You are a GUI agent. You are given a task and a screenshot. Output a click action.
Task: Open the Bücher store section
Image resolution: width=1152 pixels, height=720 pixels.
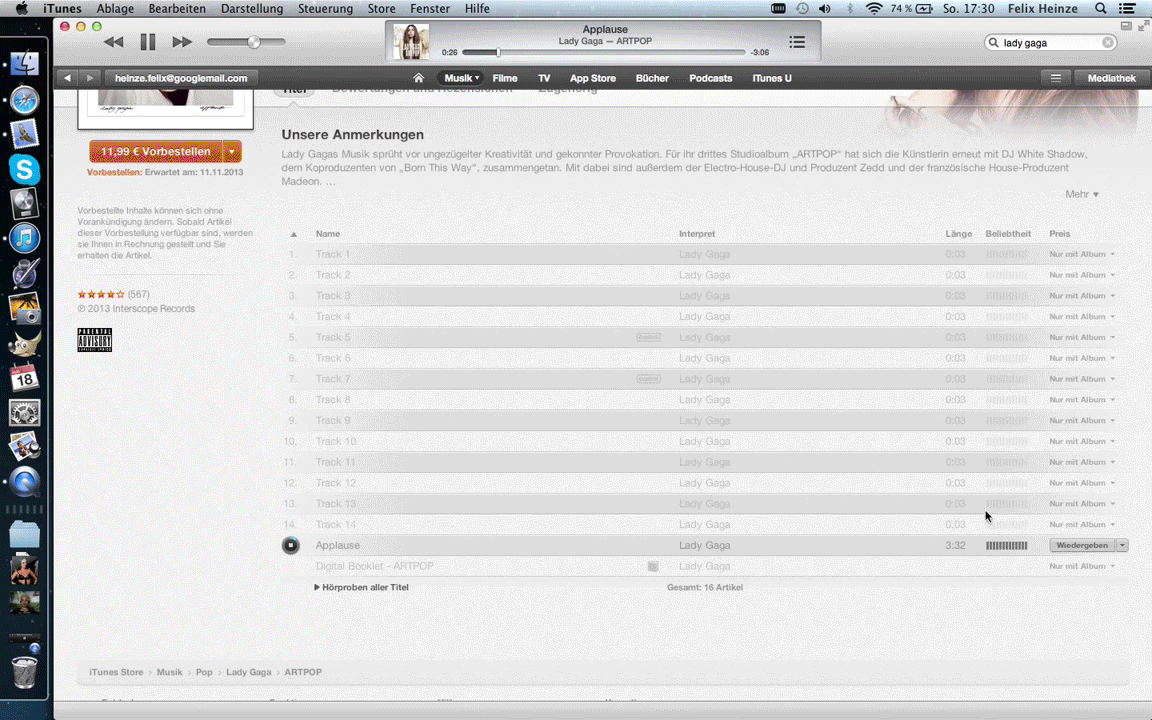(x=652, y=78)
